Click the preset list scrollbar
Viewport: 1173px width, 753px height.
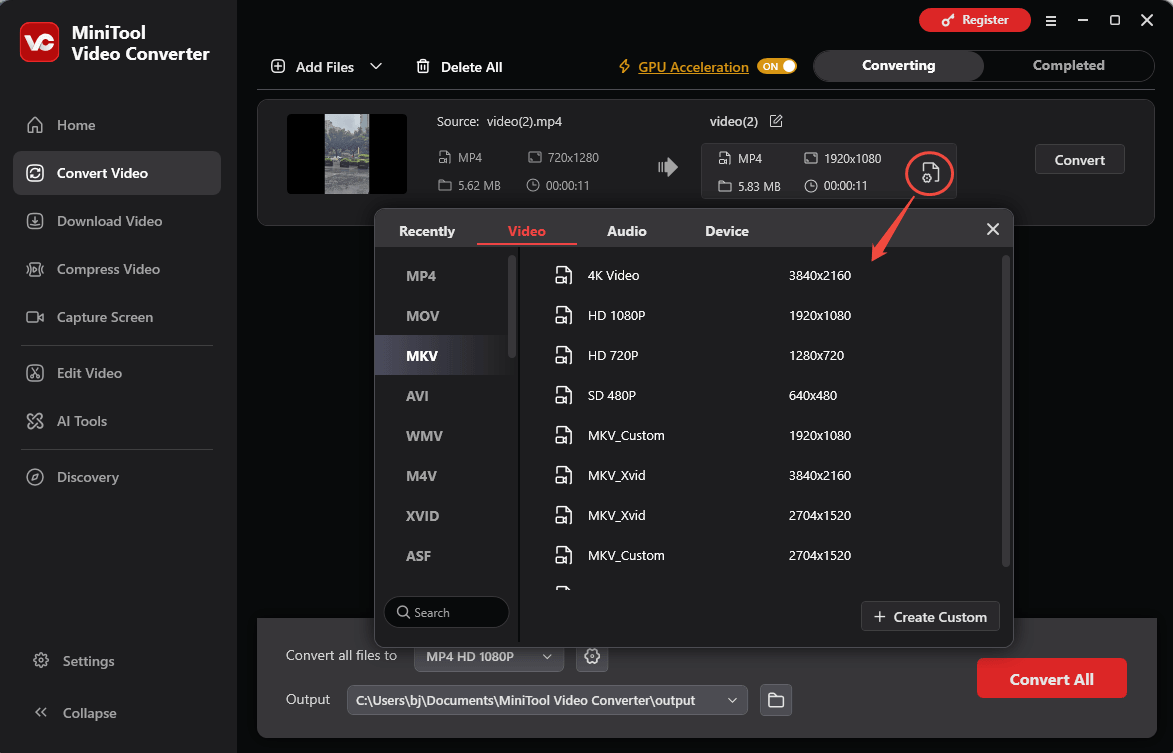pos(1005,411)
